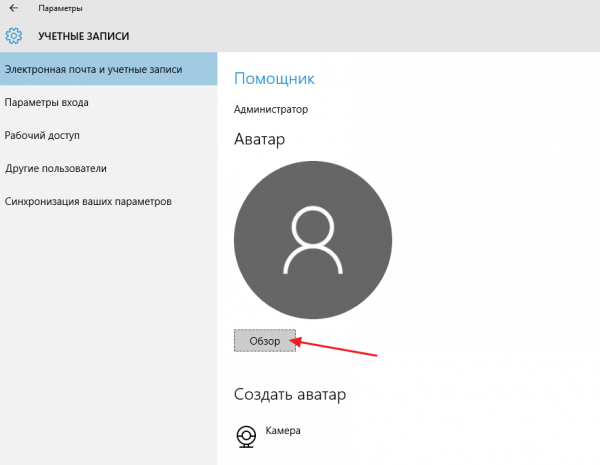Viewport: 600px width, 465px height.
Task: Click the Обзор button
Action: coord(265,341)
